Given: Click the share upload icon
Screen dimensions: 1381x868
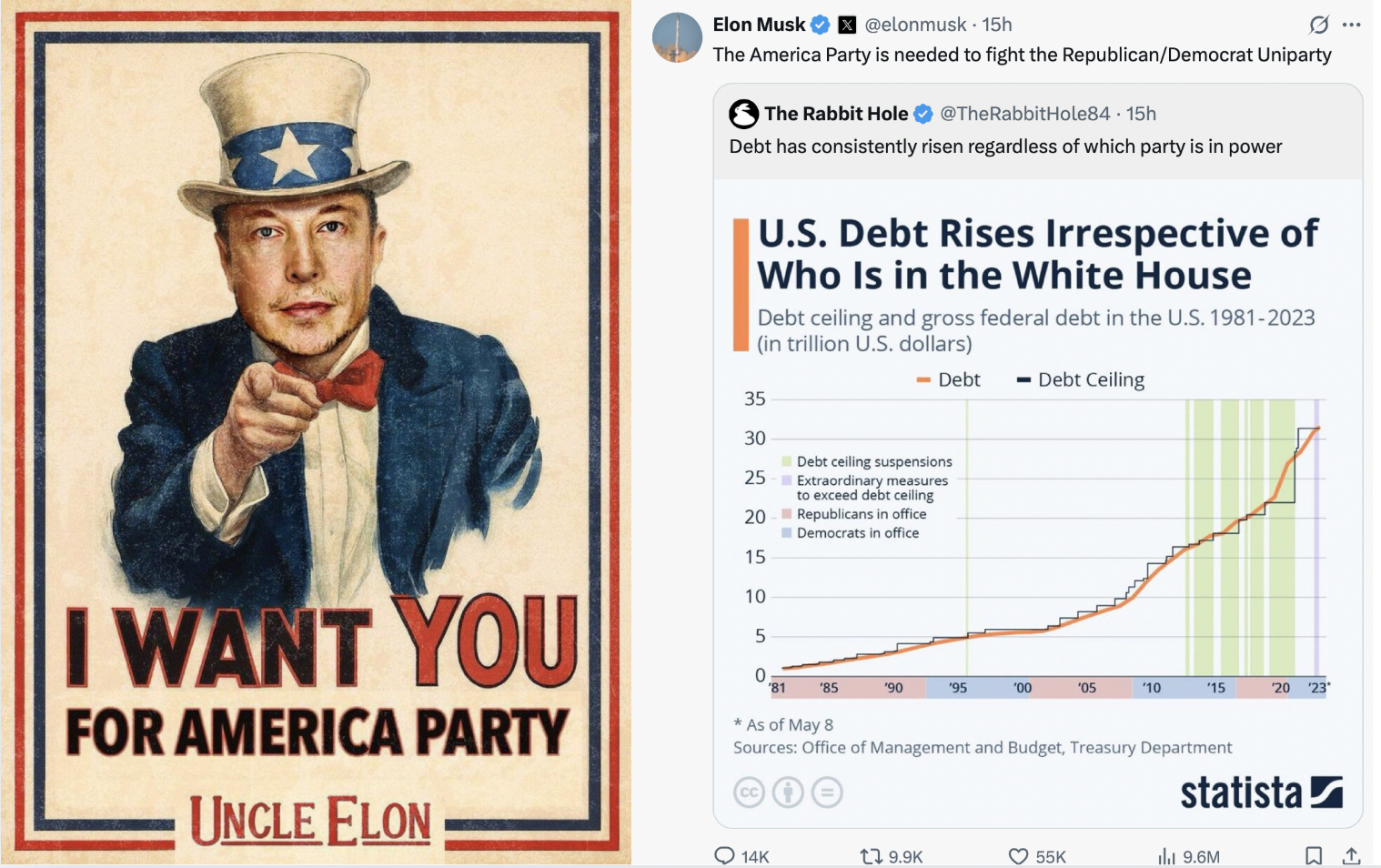Looking at the screenshot, I should pos(1352,855).
